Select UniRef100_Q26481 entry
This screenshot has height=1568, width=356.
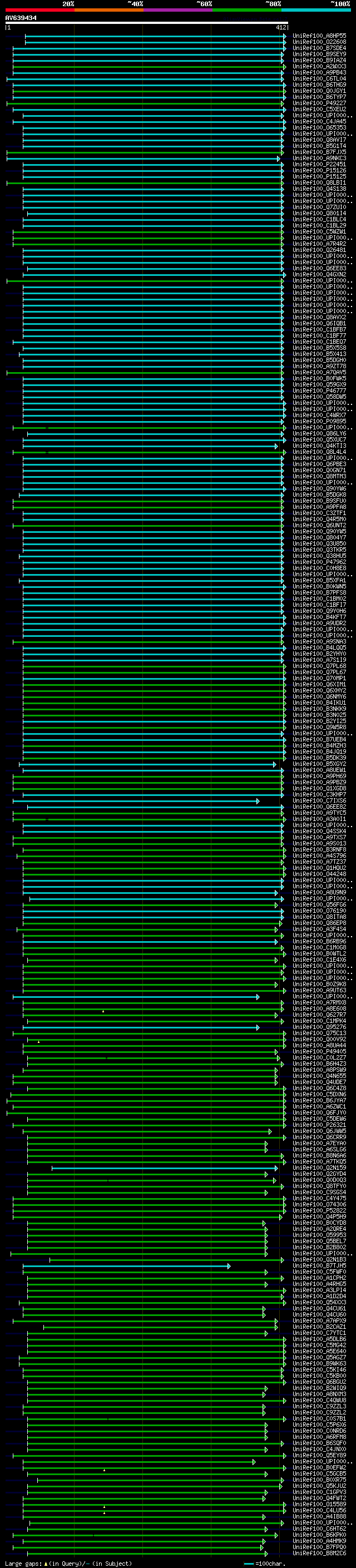point(319,250)
